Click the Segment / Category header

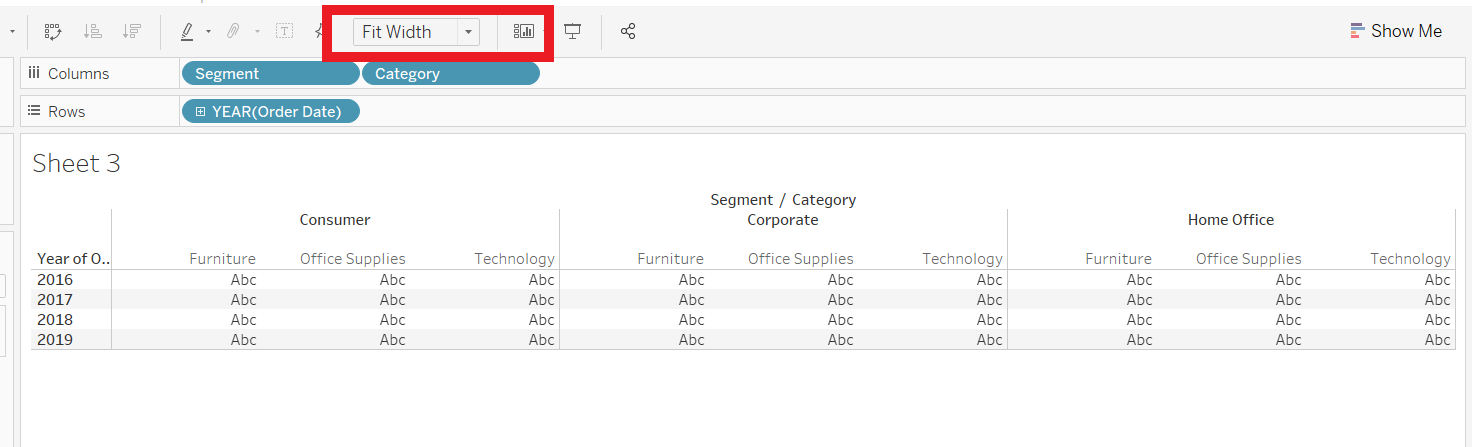pos(783,199)
